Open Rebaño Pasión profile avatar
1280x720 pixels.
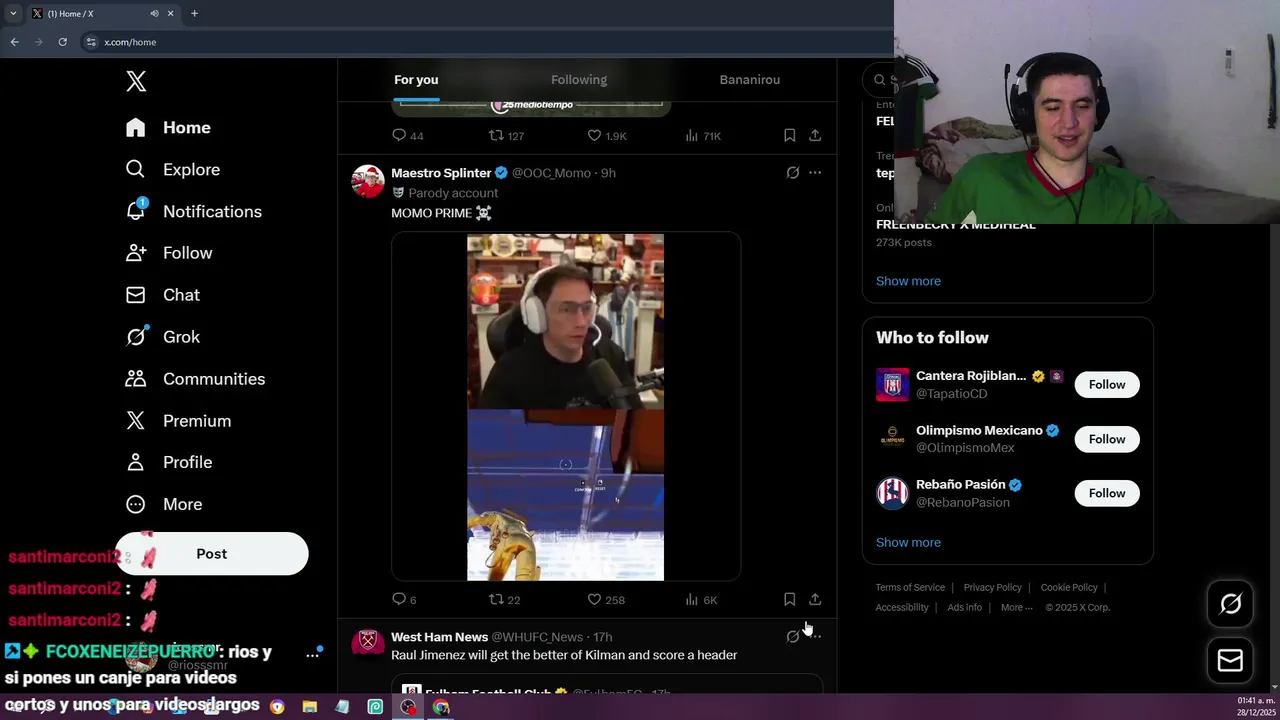[893, 493]
